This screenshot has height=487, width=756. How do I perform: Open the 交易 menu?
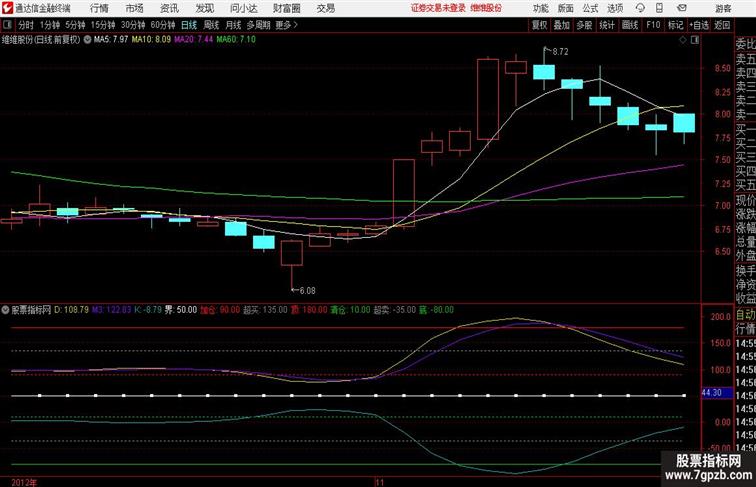(x=325, y=8)
